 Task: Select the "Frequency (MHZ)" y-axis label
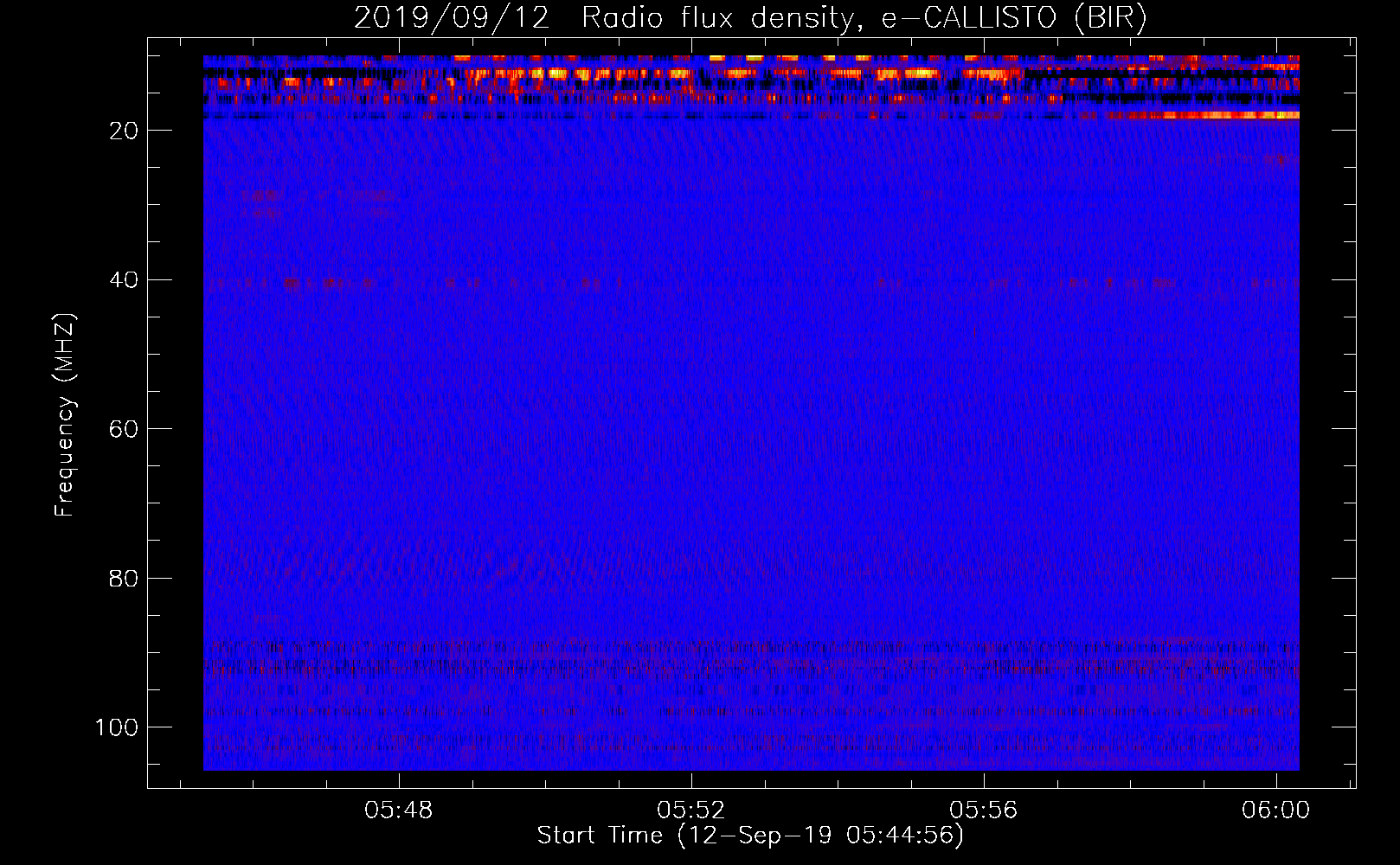click(x=66, y=415)
